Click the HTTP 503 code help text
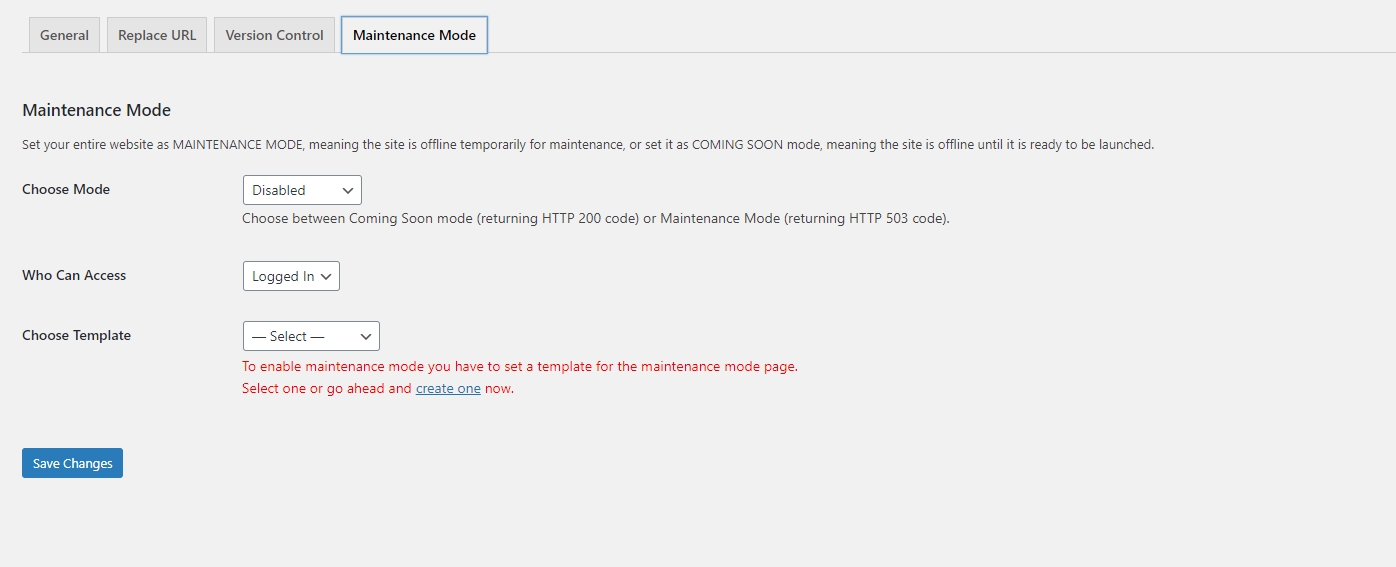 coord(595,218)
